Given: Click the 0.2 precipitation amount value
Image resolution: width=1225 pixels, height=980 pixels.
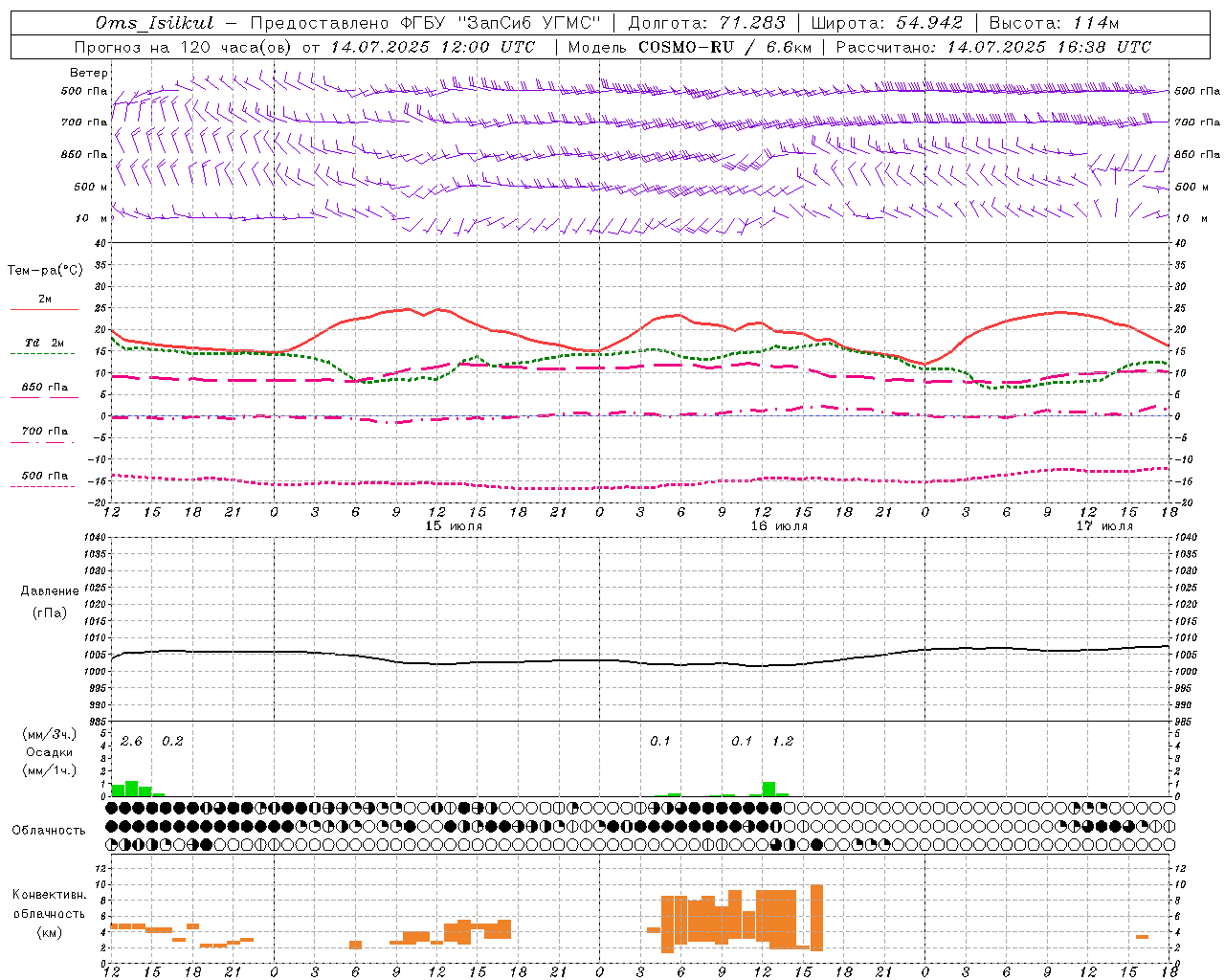Looking at the screenshot, I should (x=172, y=741).
